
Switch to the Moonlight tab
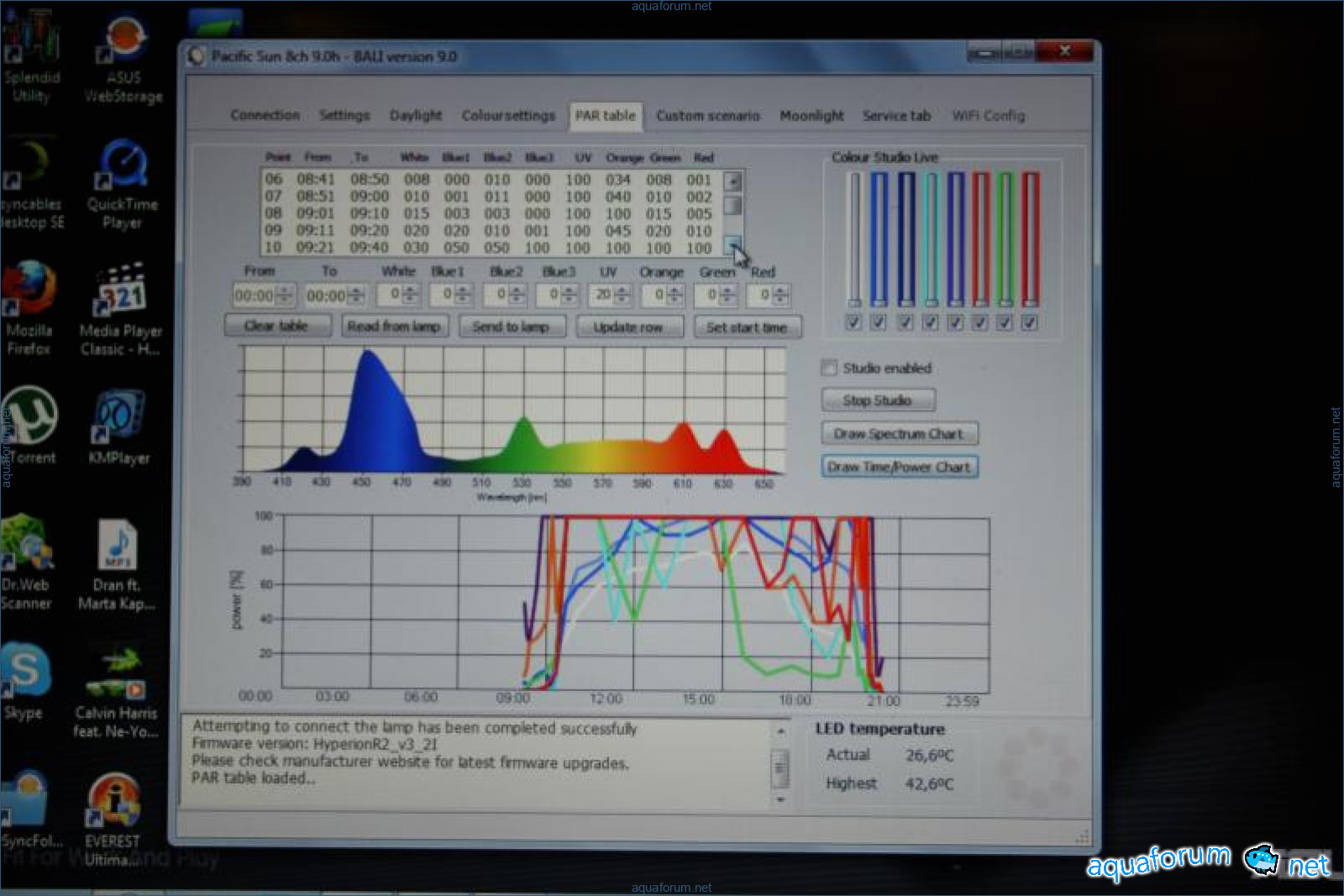click(x=811, y=116)
